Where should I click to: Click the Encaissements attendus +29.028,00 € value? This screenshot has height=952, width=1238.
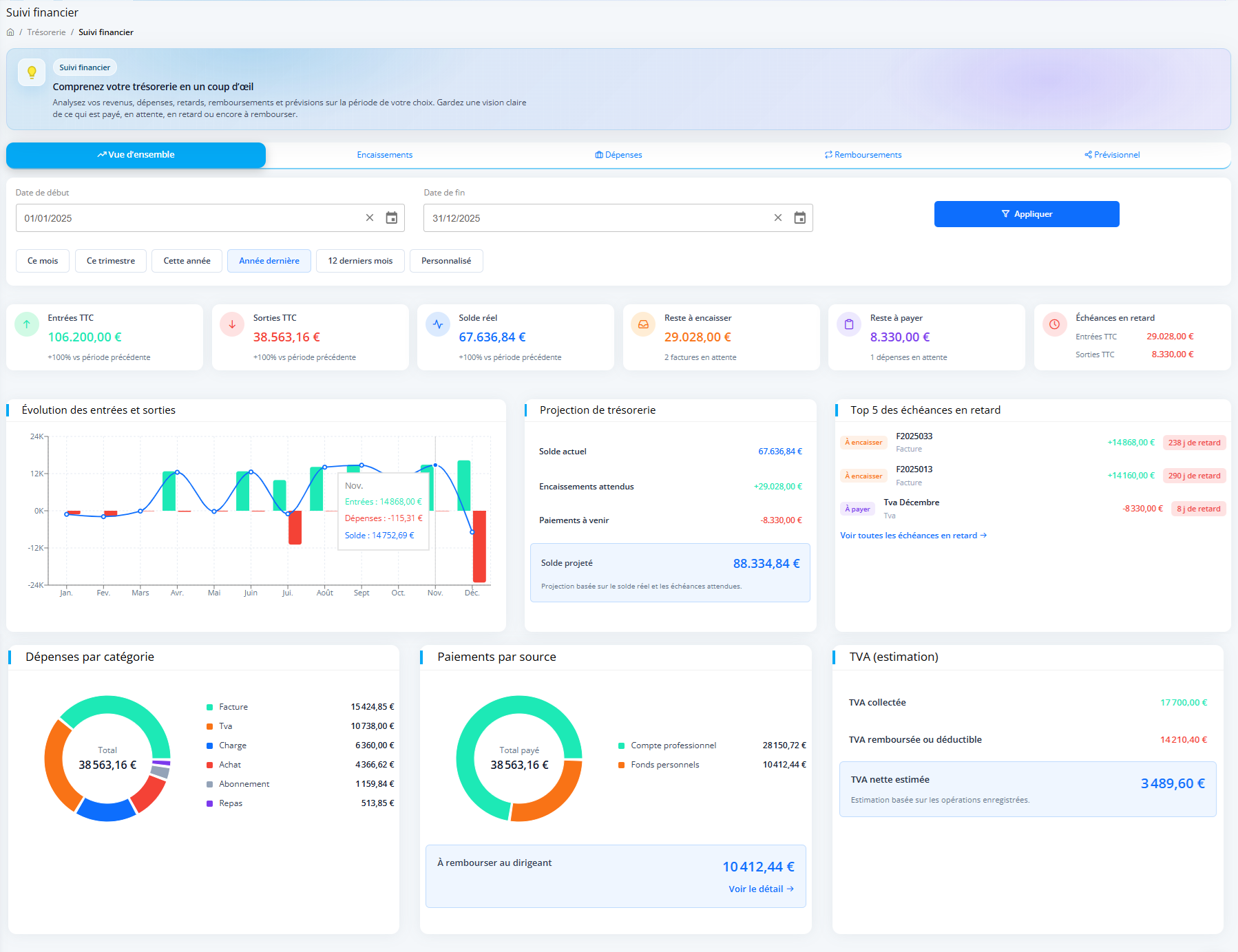click(778, 487)
